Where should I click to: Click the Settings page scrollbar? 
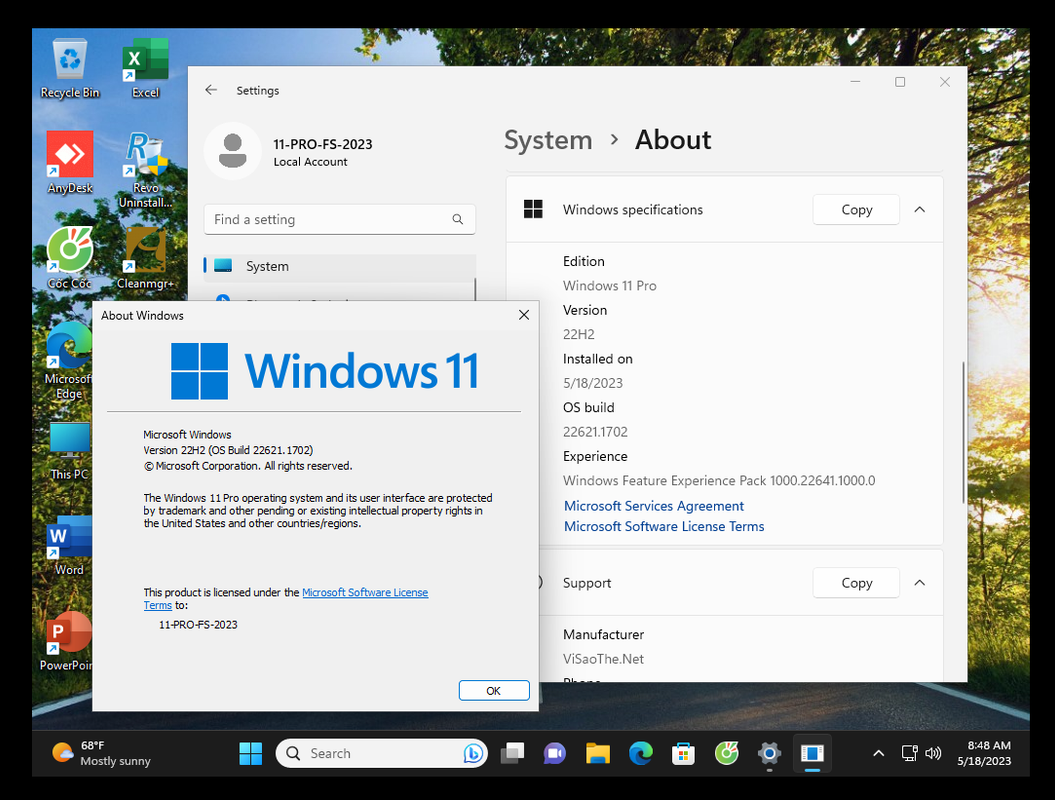pyautogui.click(x=963, y=433)
